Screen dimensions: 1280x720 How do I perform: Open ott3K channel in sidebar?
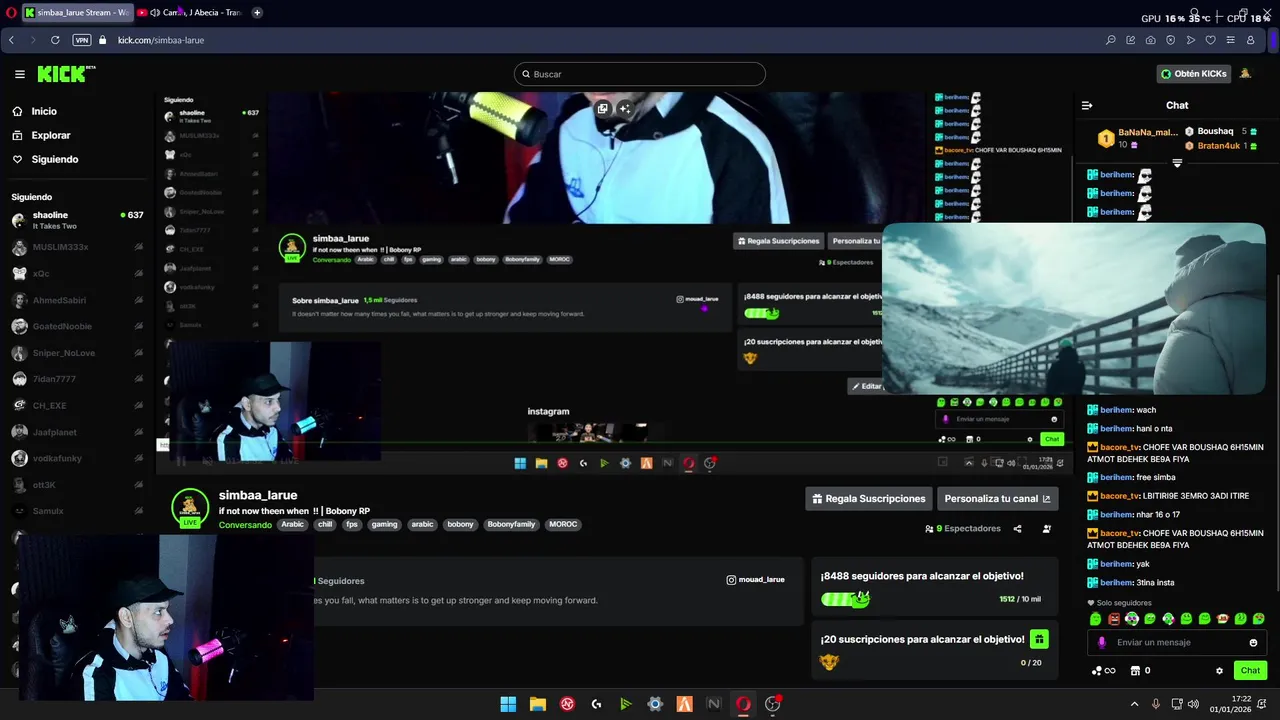77,485
